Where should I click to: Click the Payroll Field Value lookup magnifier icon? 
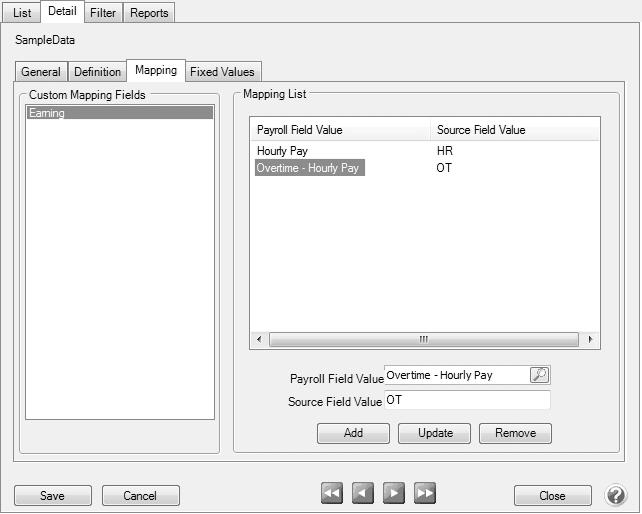pyautogui.click(x=539, y=375)
